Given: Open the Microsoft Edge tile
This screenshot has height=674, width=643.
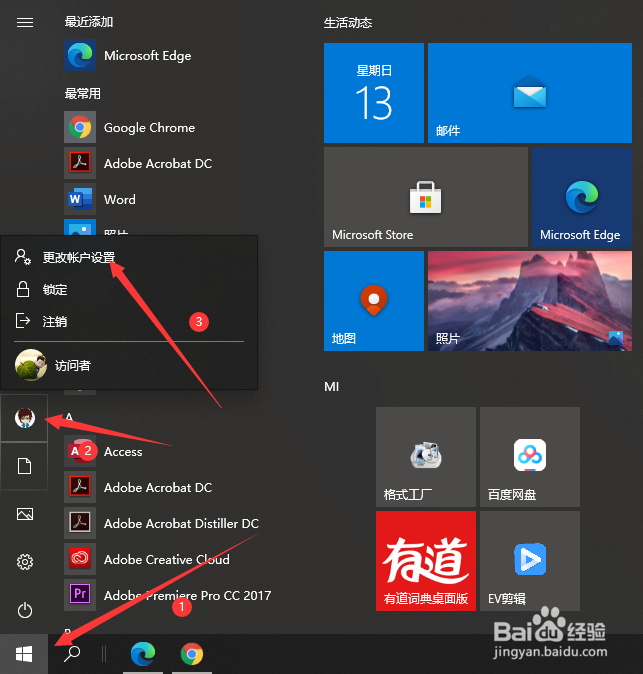Looking at the screenshot, I should pyautogui.click(x=582, y=197).
